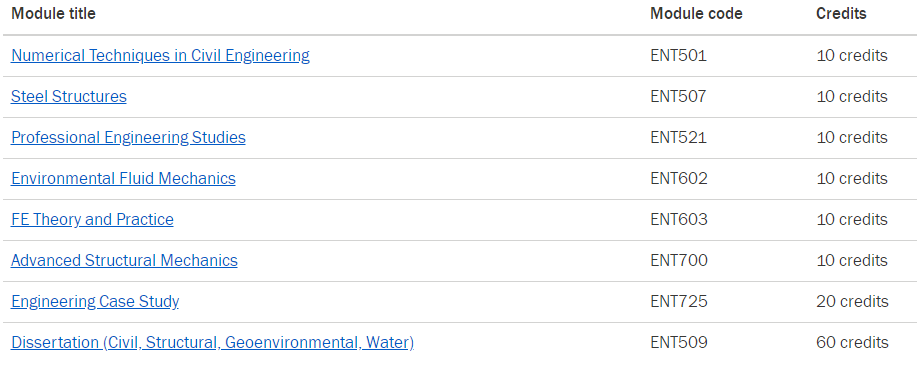
Task: Follow the Environmental Fluid Mechanics link
Action: pos(123,178)
